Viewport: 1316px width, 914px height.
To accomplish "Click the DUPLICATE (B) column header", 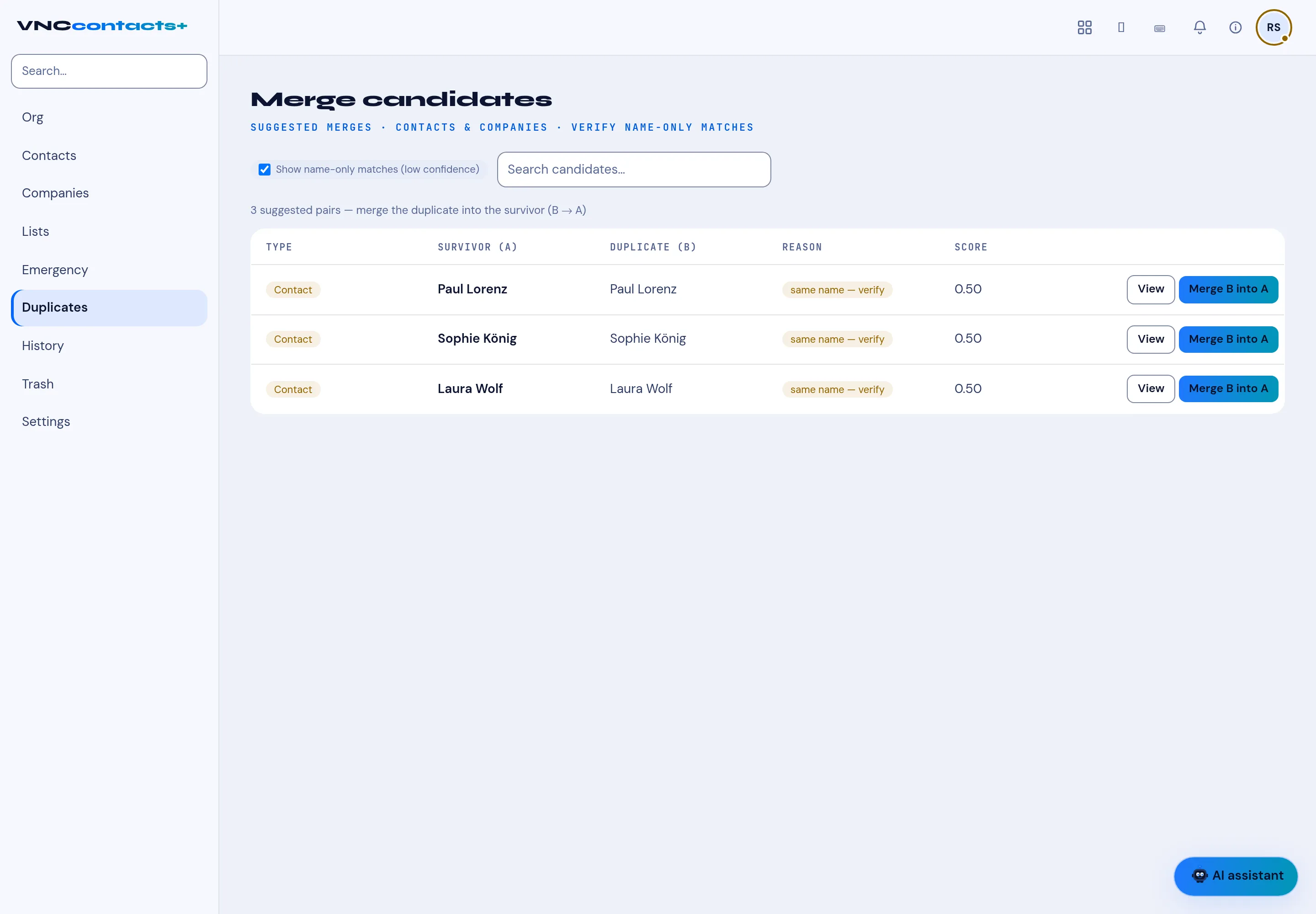I will 653,247.
